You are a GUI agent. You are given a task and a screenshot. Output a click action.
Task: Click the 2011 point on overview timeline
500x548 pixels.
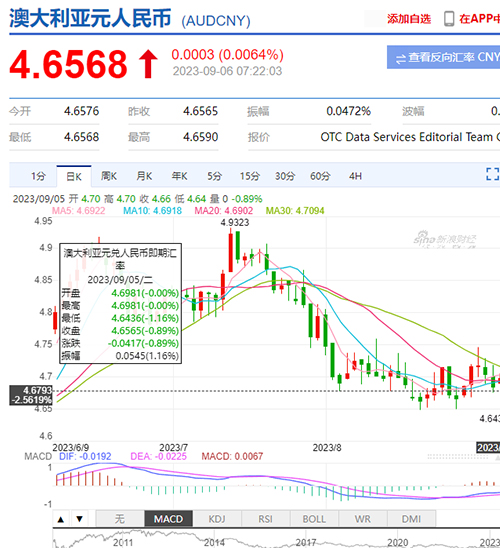(x=123, y=542)
